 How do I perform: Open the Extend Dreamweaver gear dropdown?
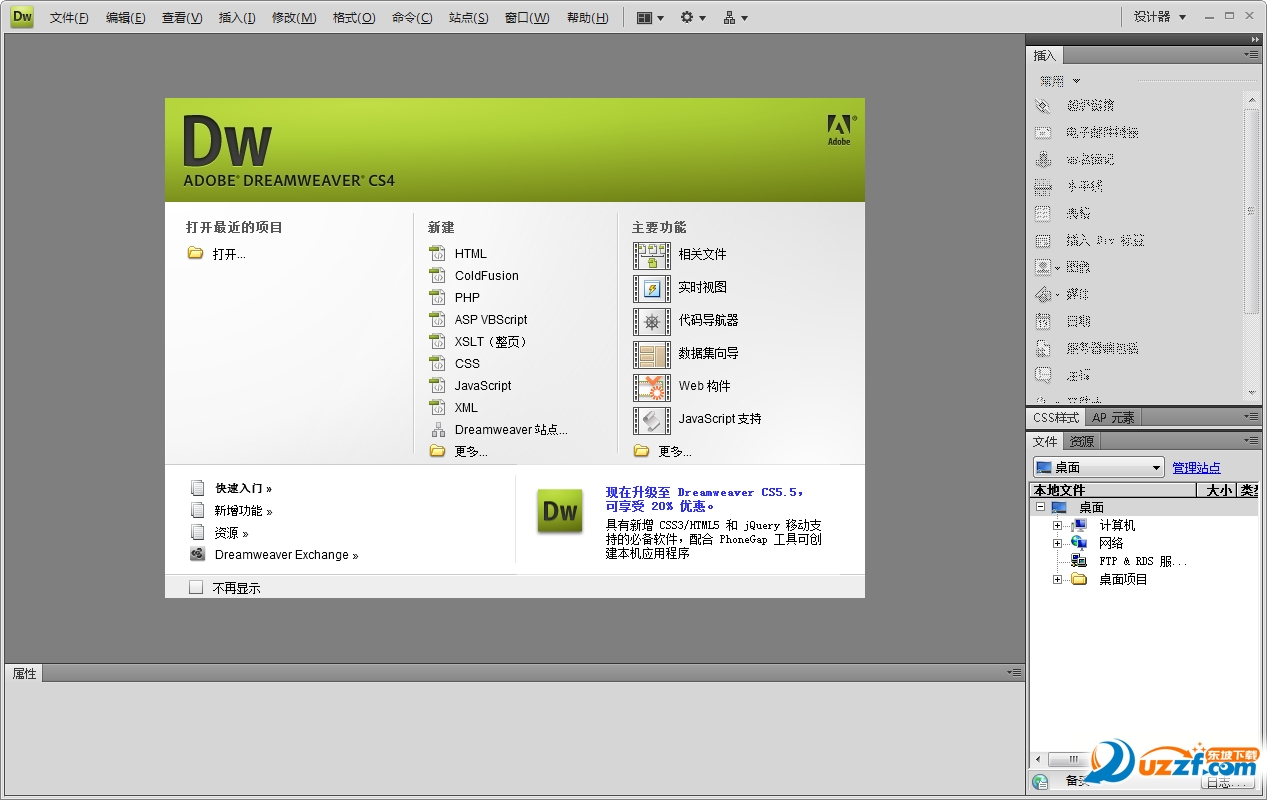point(693,17)
